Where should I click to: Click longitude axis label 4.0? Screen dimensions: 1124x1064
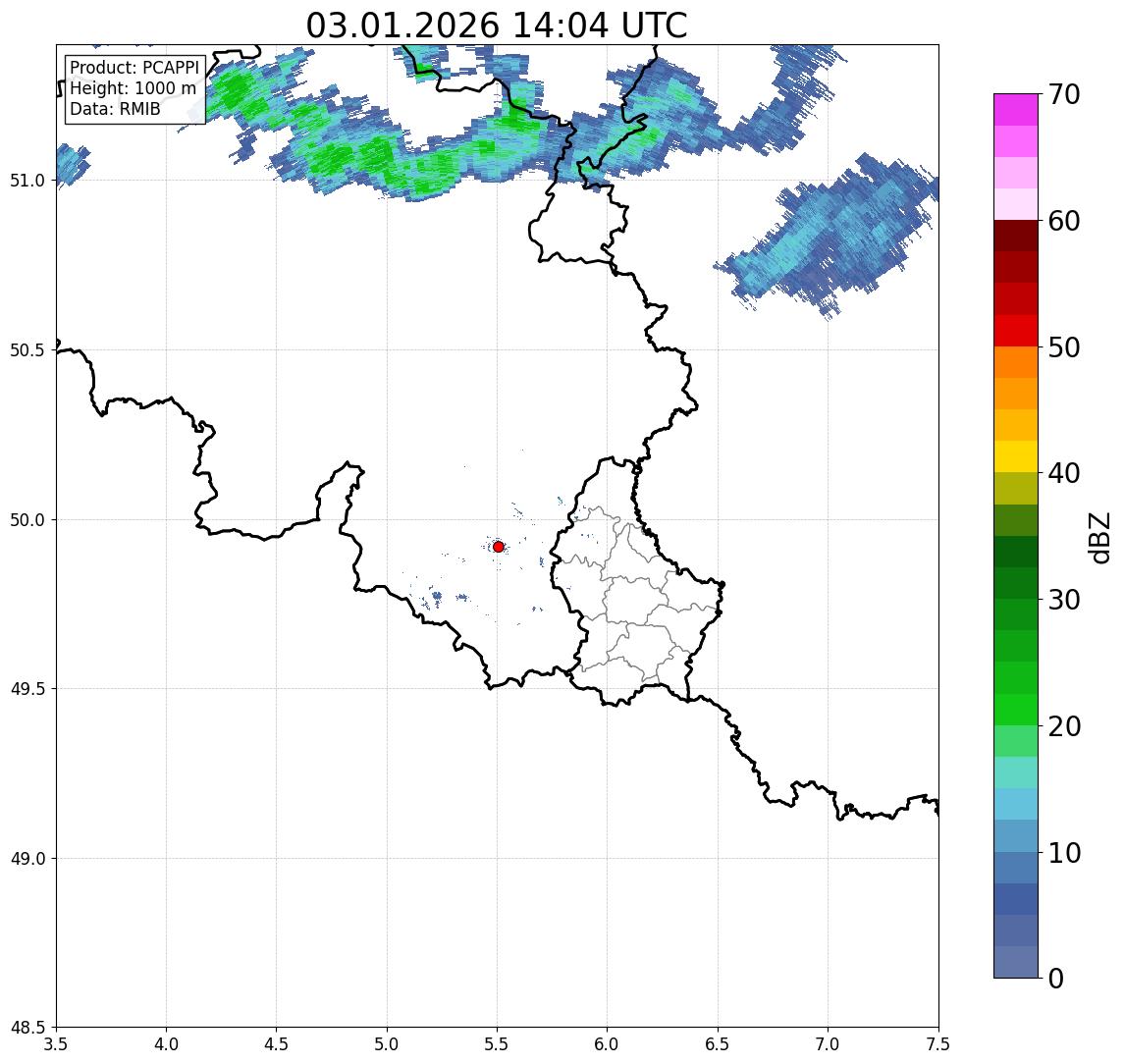point(166,1044)
